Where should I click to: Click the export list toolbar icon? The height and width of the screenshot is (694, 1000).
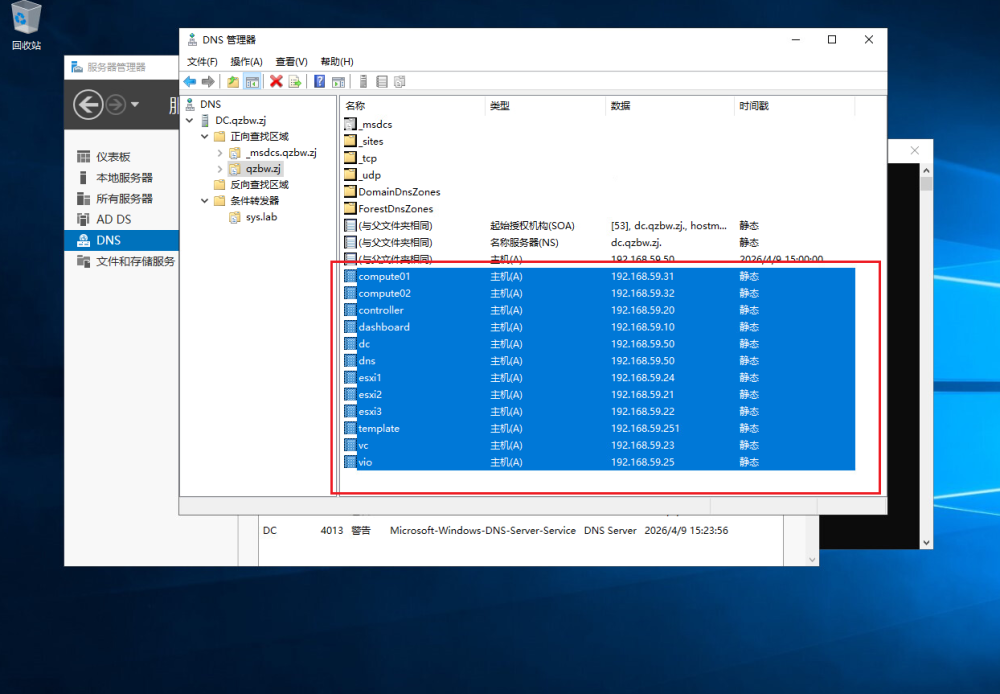(x=295, y=82)
